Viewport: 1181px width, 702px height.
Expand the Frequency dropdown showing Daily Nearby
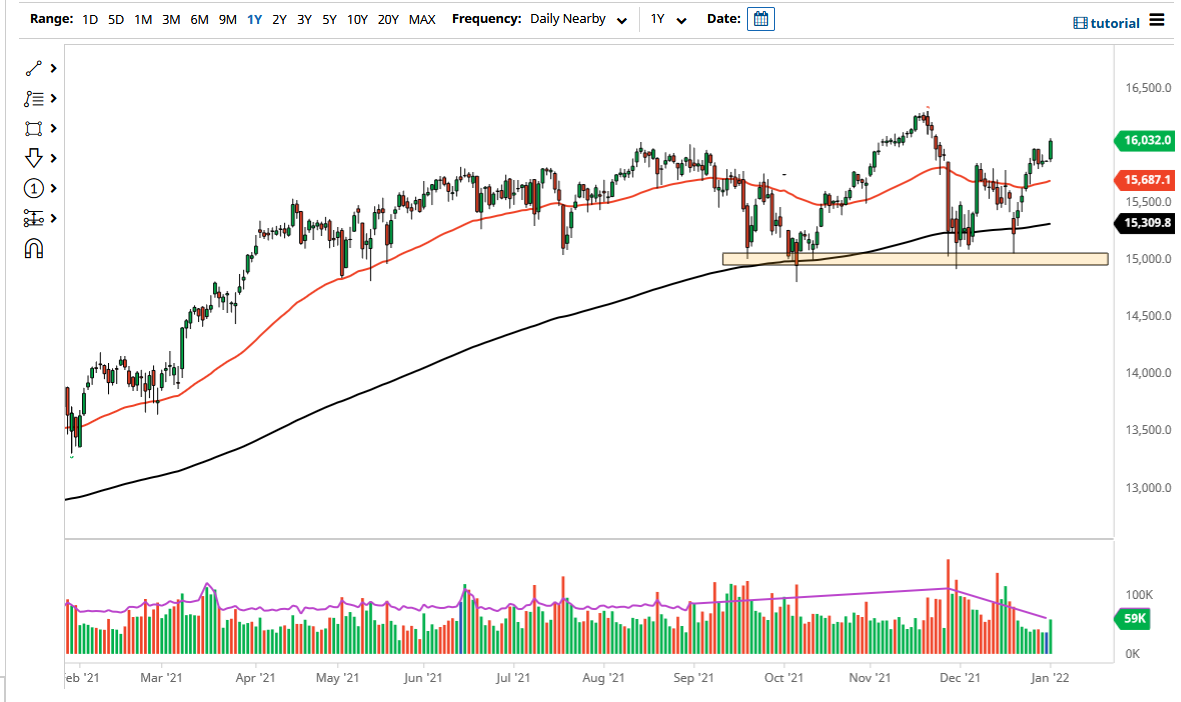(x=580, y=18)
